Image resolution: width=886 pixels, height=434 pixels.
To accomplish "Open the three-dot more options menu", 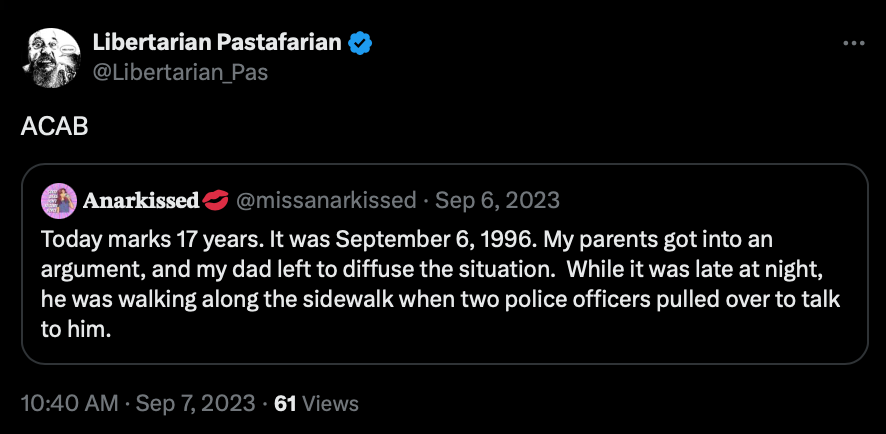I will tap(853, 44).
